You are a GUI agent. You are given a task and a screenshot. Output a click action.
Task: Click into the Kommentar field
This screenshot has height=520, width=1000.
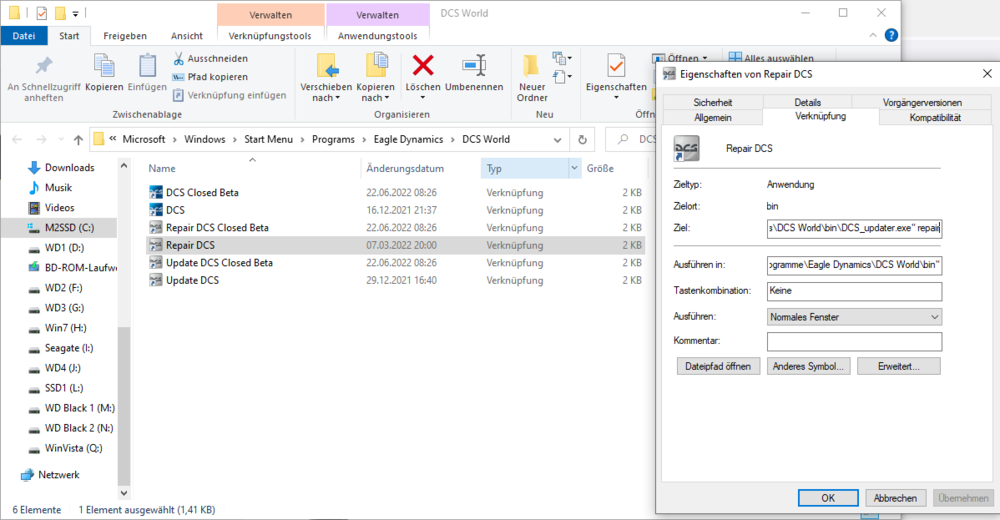click(855, 341)
